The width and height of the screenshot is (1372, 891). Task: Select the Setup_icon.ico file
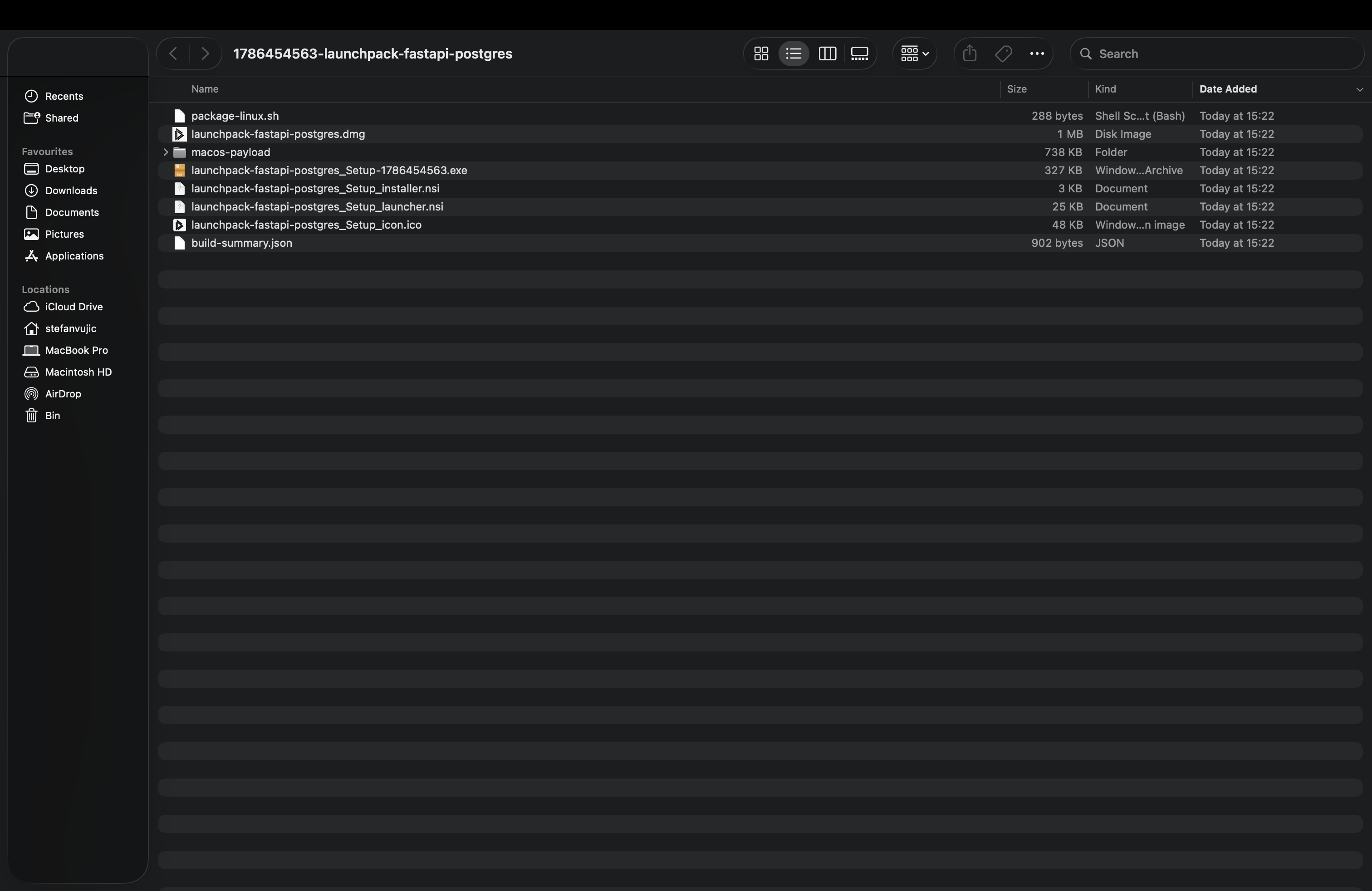760,225
